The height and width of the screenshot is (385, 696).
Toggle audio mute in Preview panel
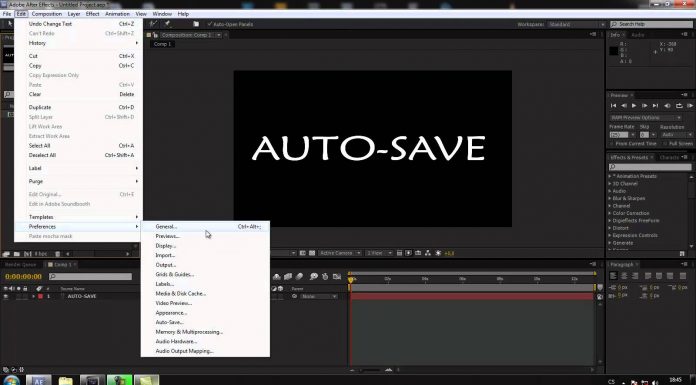click(667, 106)
